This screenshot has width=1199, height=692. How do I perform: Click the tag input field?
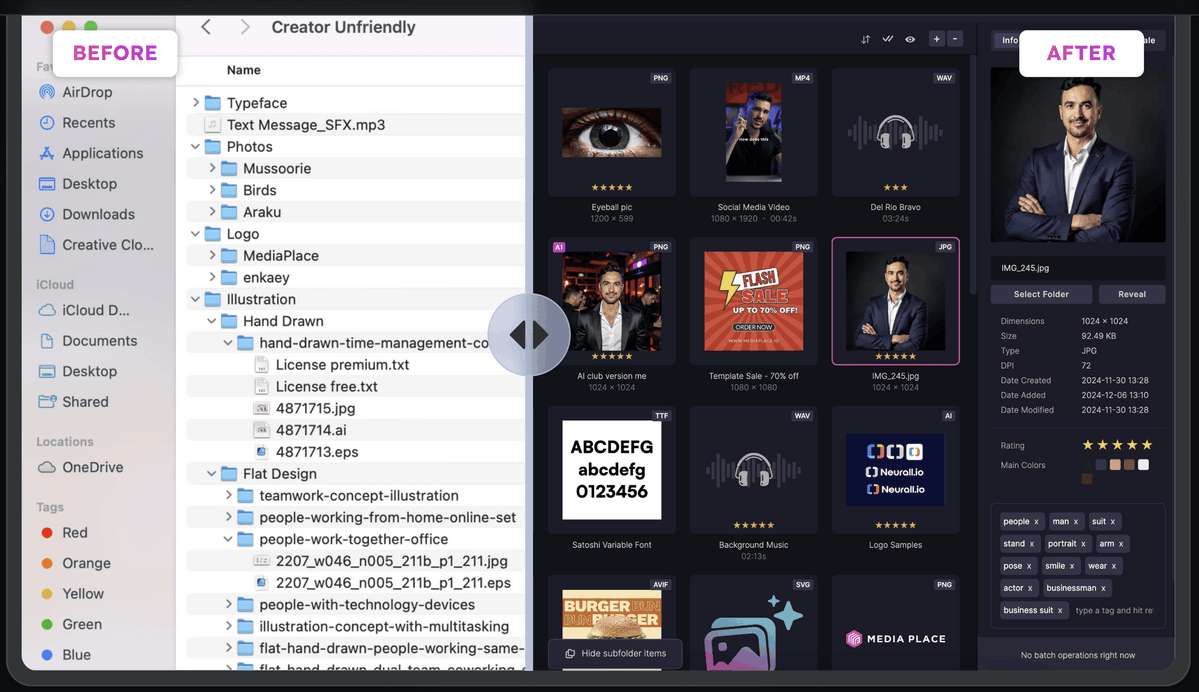coord(1115,611)
